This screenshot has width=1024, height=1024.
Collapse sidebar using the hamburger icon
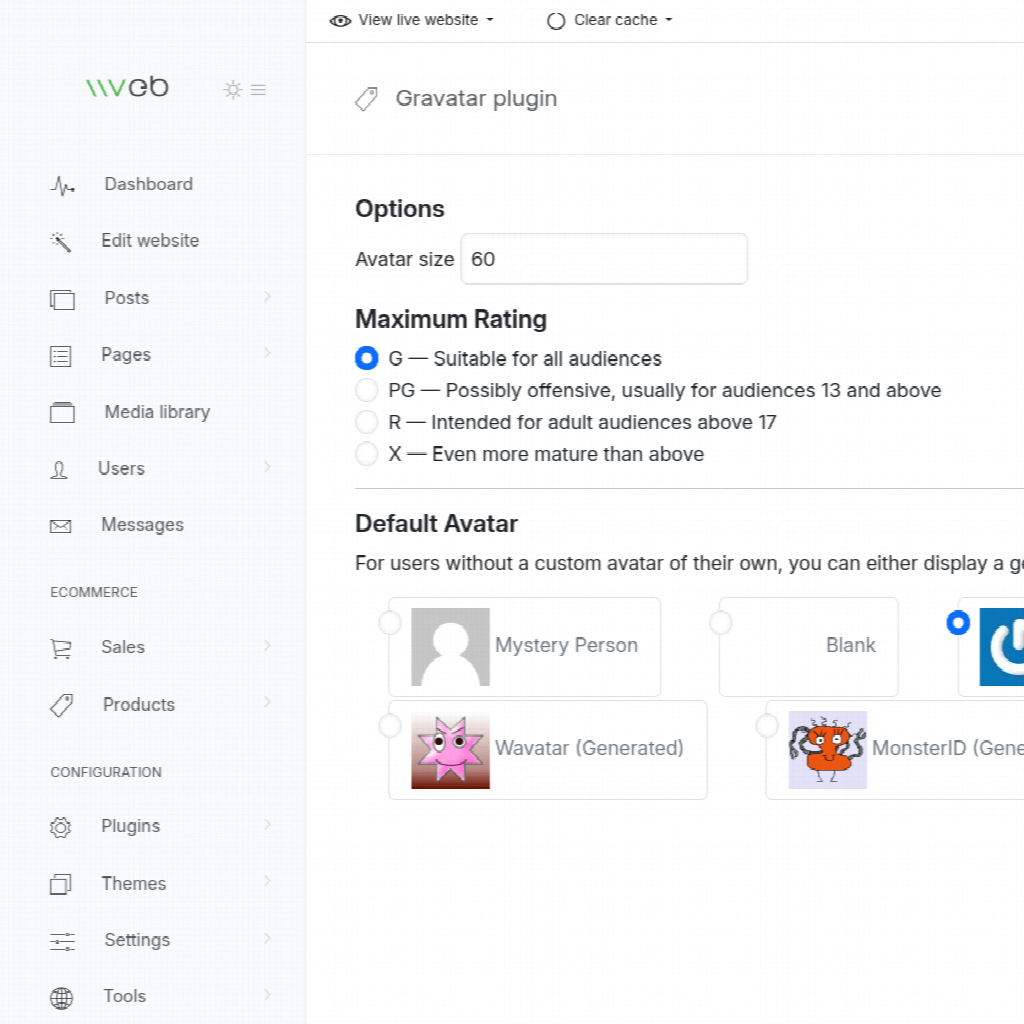click(258, 90)
